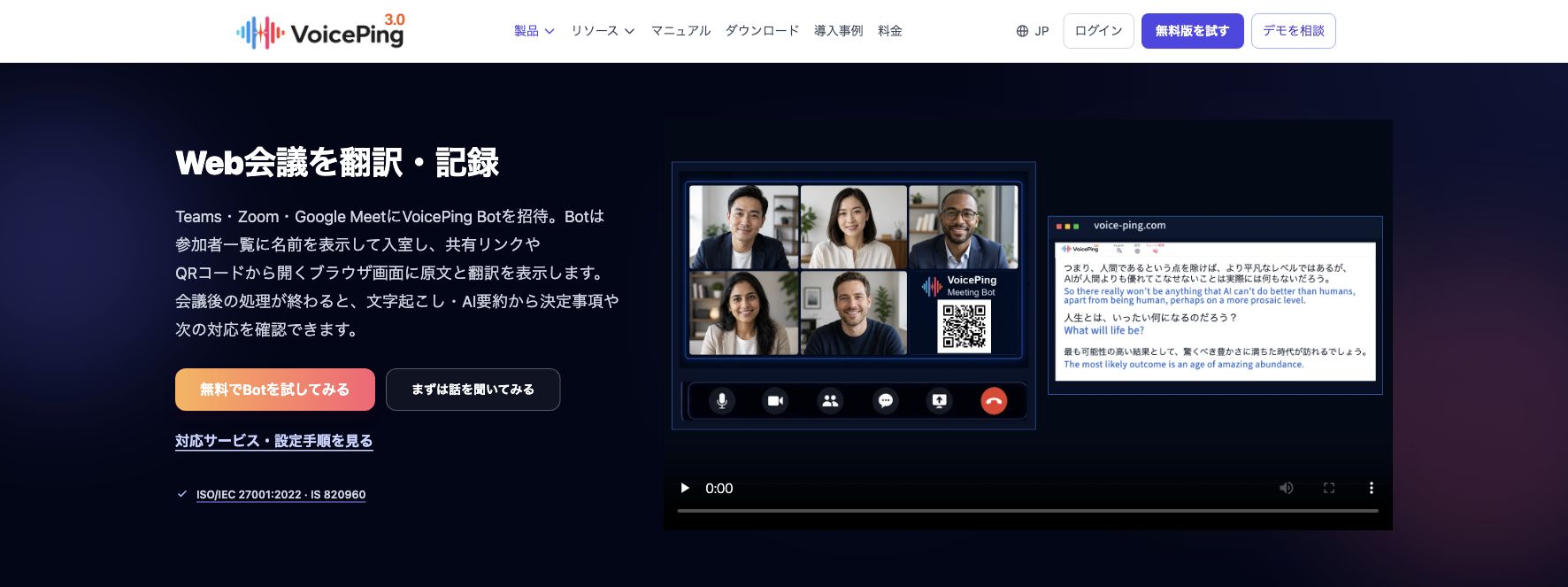Open ISO/IEC 27001:2022 certification link
The image size is (1568, 587).
coord(281,495)
